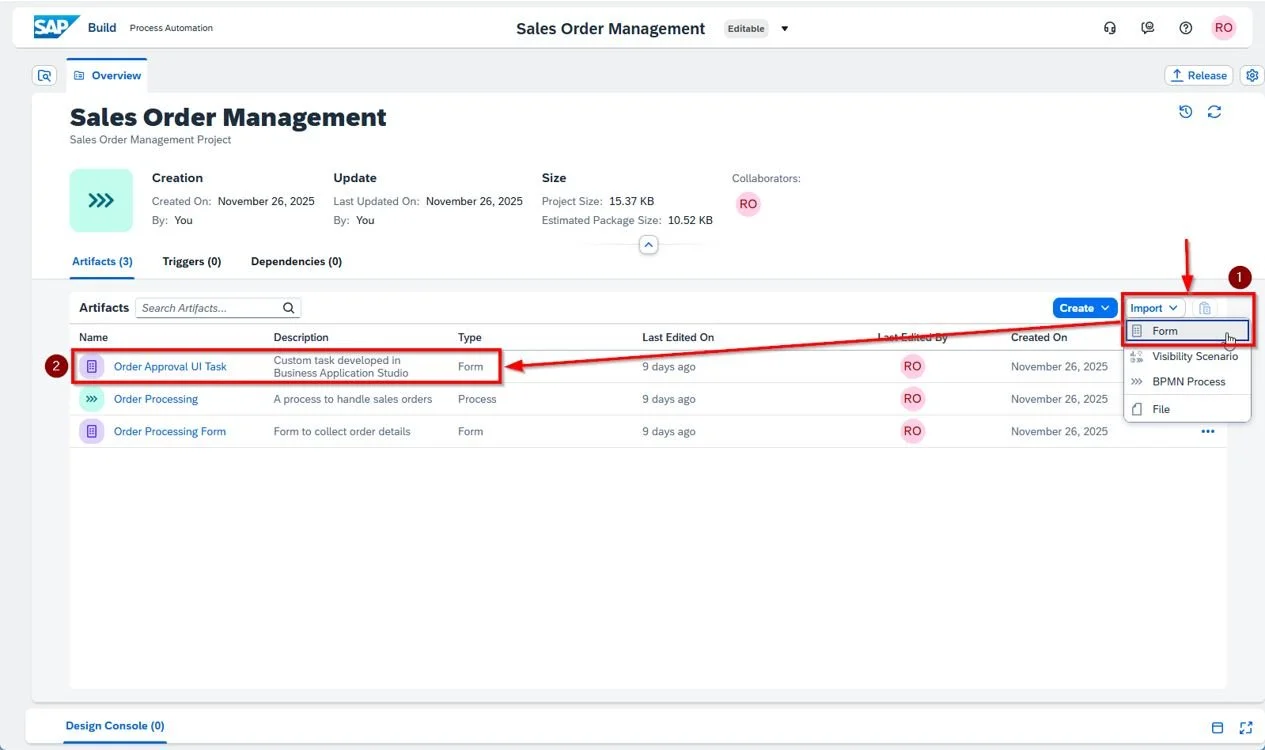Click RO avatar in Order Approval UI Task row

(912, 367)
